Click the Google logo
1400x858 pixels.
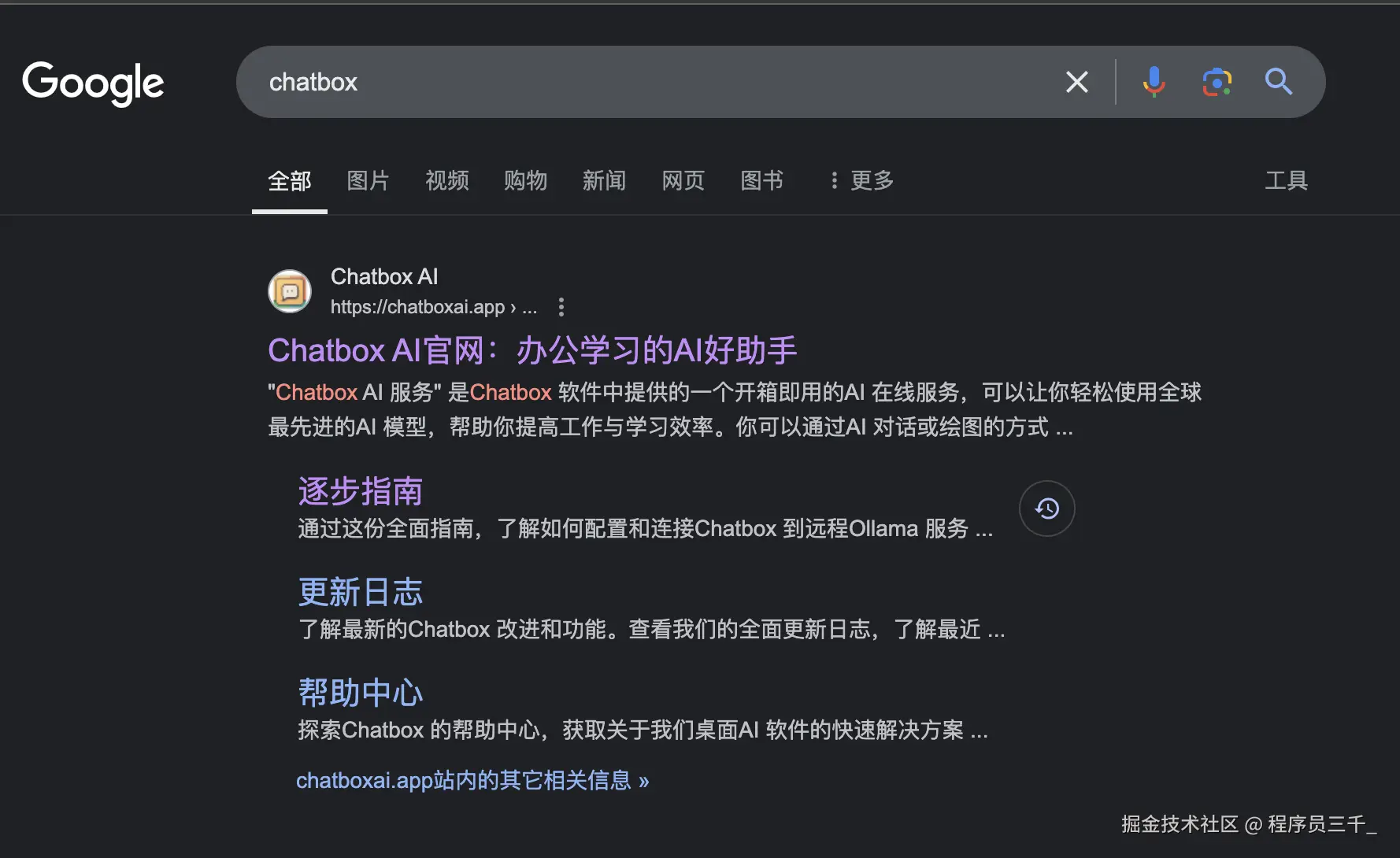tap(93, 83)
